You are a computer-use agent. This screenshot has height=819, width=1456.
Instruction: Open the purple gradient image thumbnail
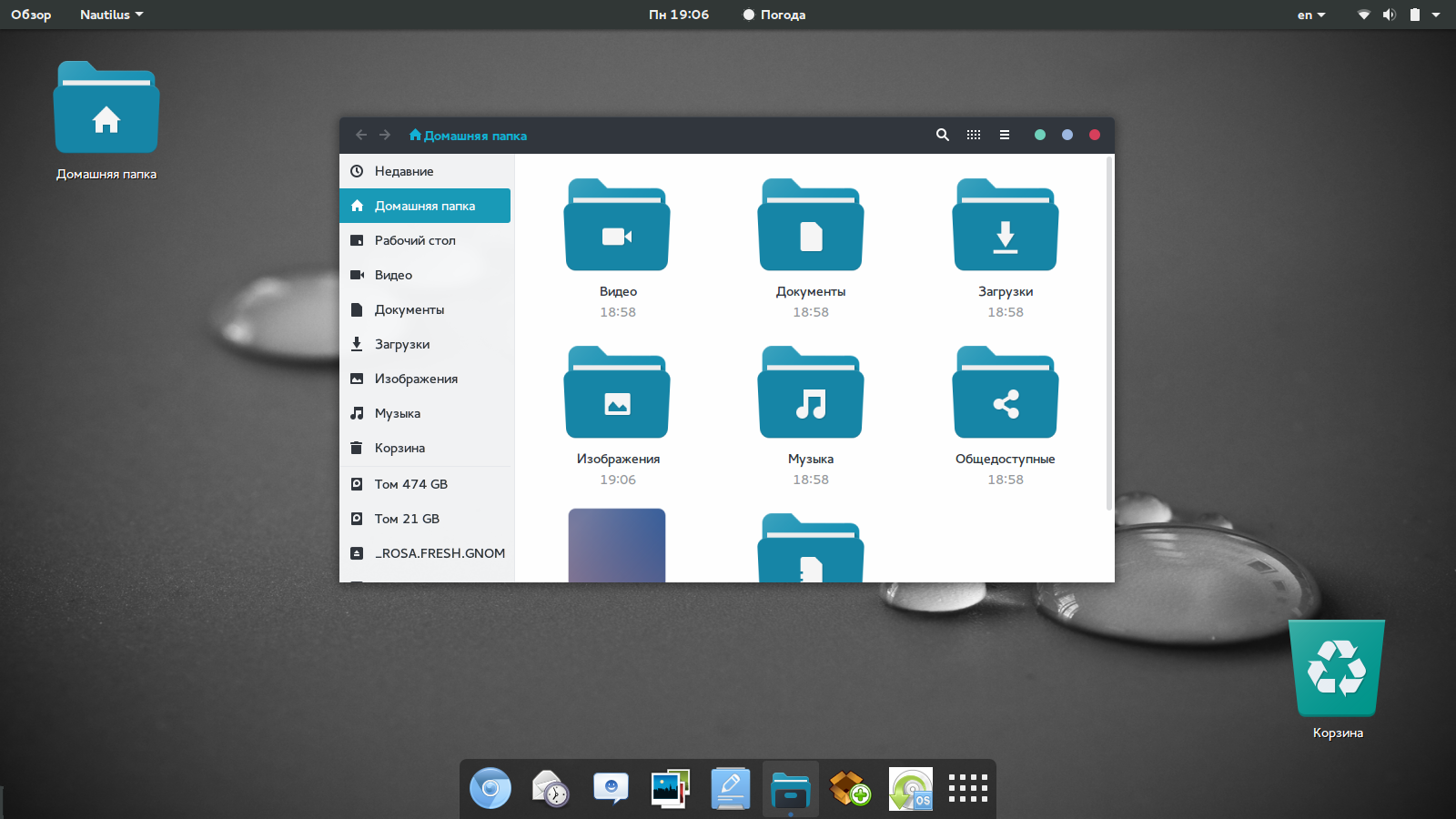(617, 546)
